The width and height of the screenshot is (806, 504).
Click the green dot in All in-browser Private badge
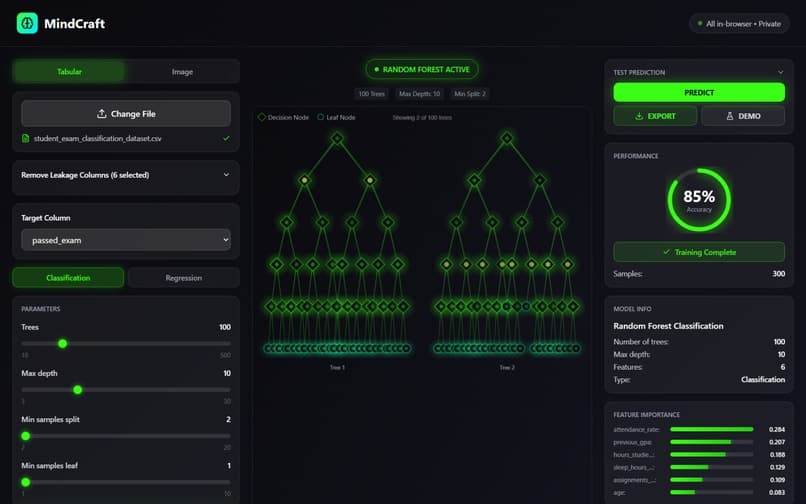coord(700,24)
